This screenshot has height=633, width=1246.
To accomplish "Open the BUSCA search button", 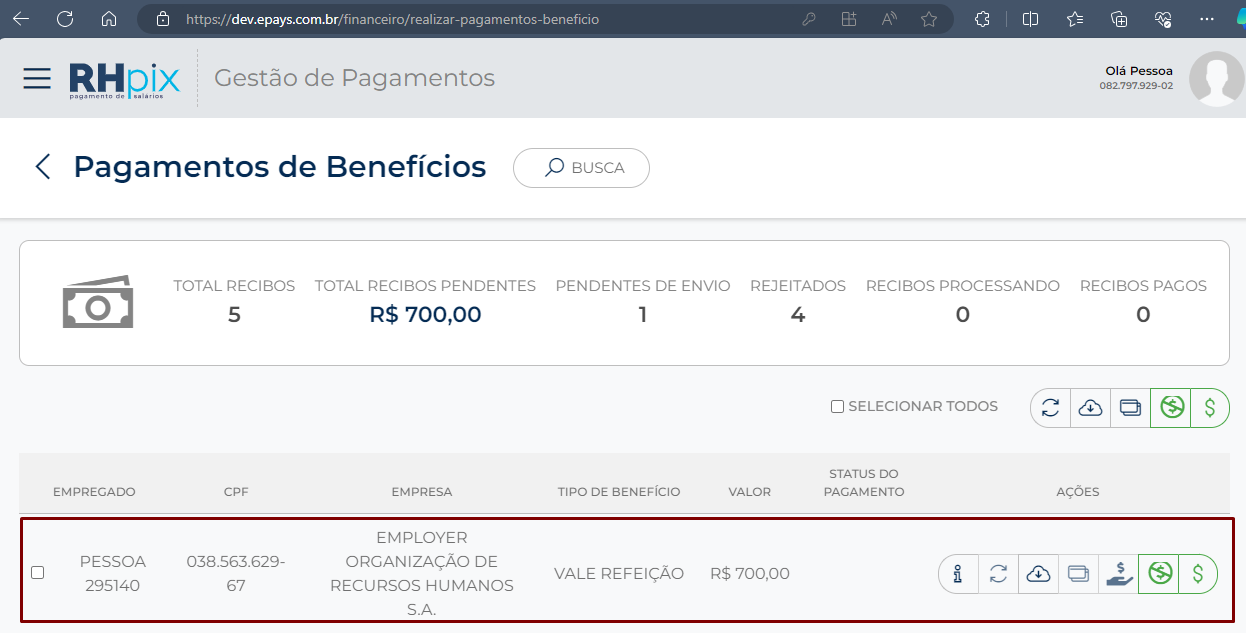I will 581,168.
